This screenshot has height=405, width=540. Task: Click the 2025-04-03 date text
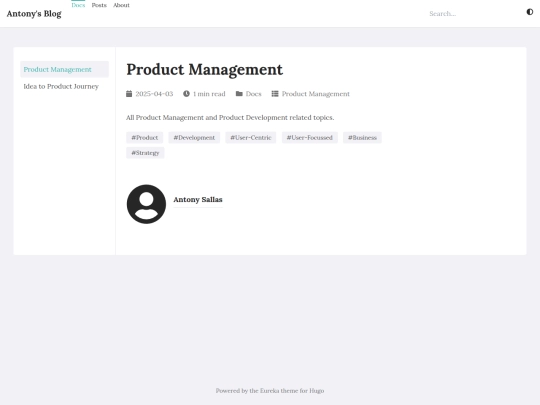[154, 94]
